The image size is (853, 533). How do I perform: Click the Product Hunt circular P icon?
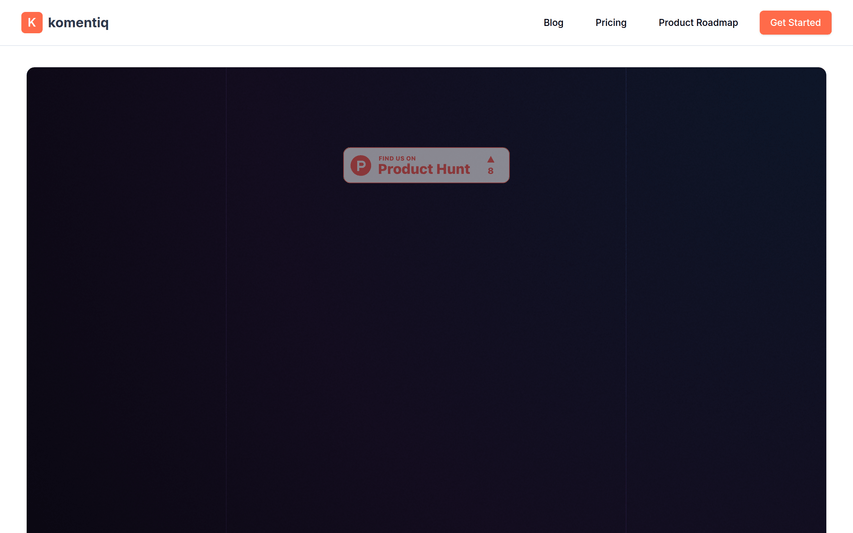pos(360,166)
